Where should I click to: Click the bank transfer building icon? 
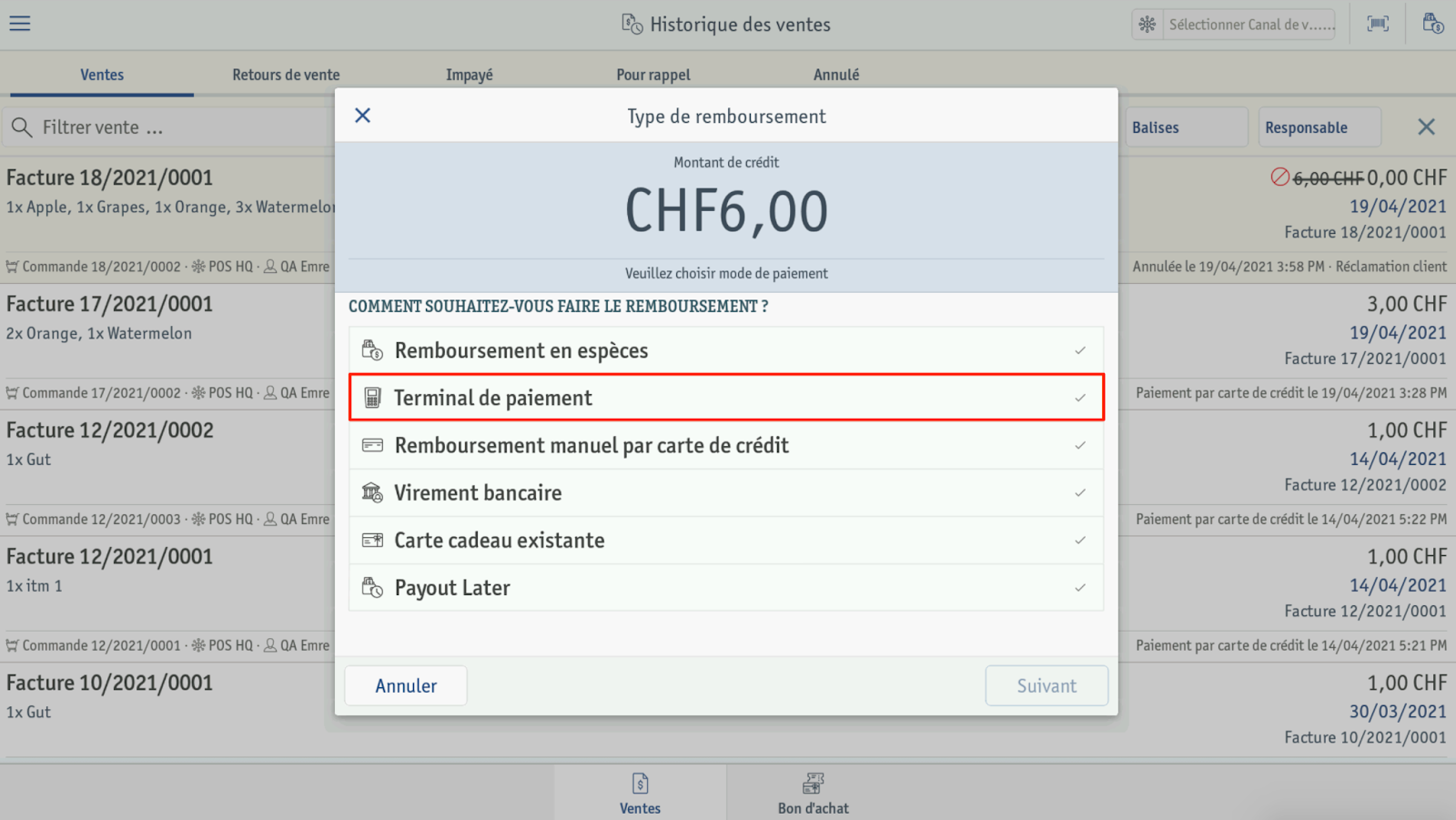tap(372, 492)
